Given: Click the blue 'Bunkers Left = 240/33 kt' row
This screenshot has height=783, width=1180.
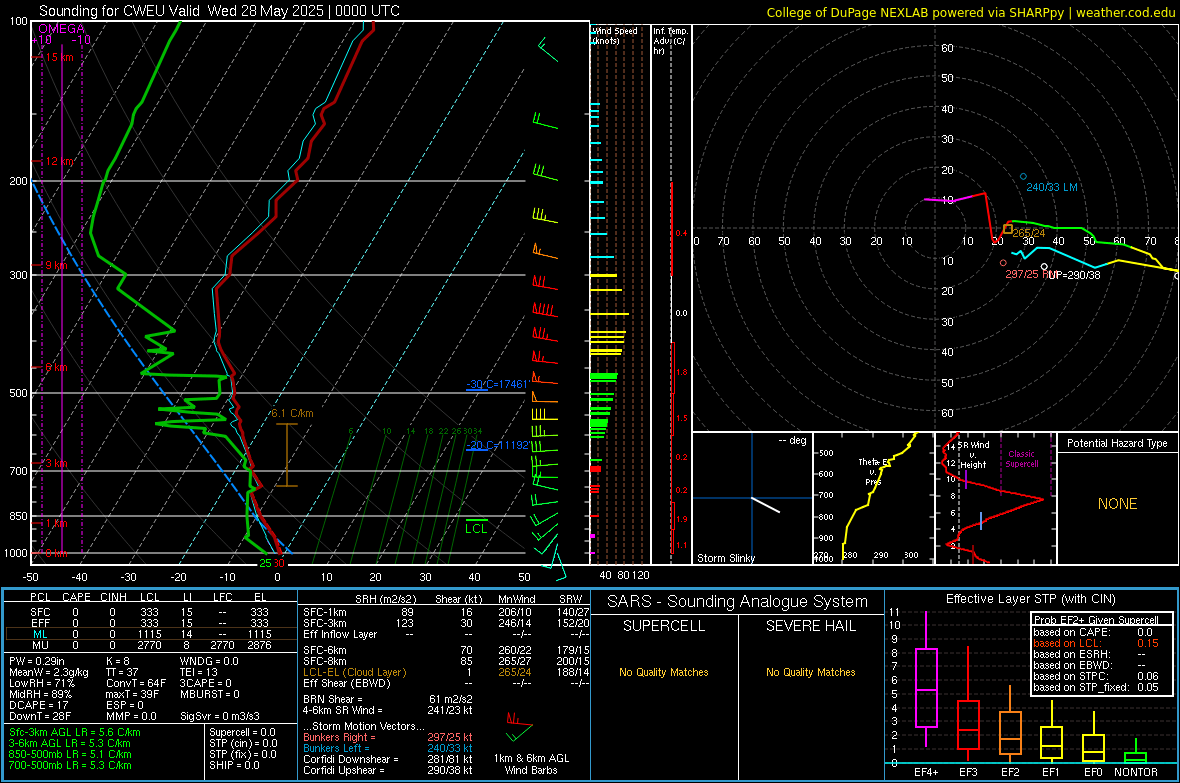Looking at the screenshot, I should 388,748.
